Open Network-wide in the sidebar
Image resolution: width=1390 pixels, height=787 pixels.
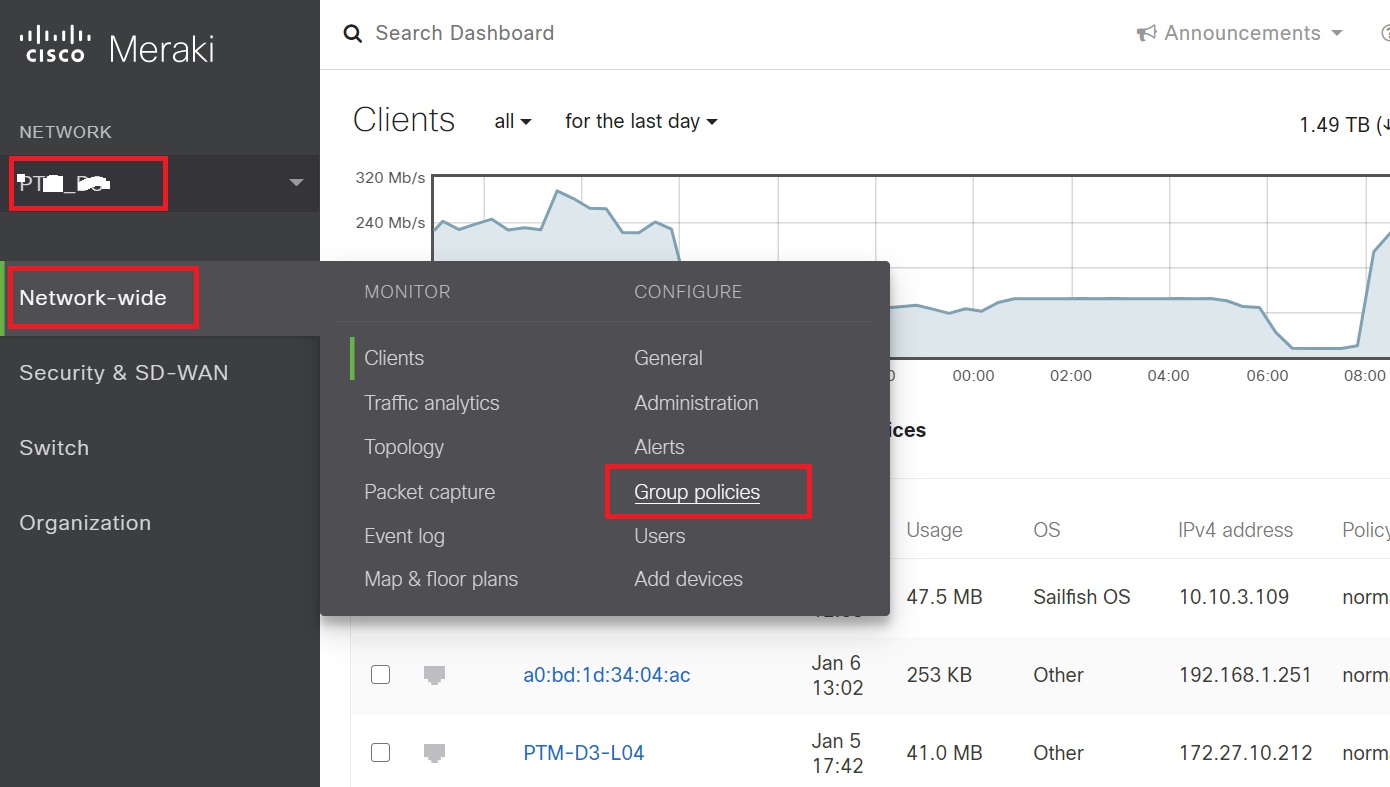coord(93,298)
